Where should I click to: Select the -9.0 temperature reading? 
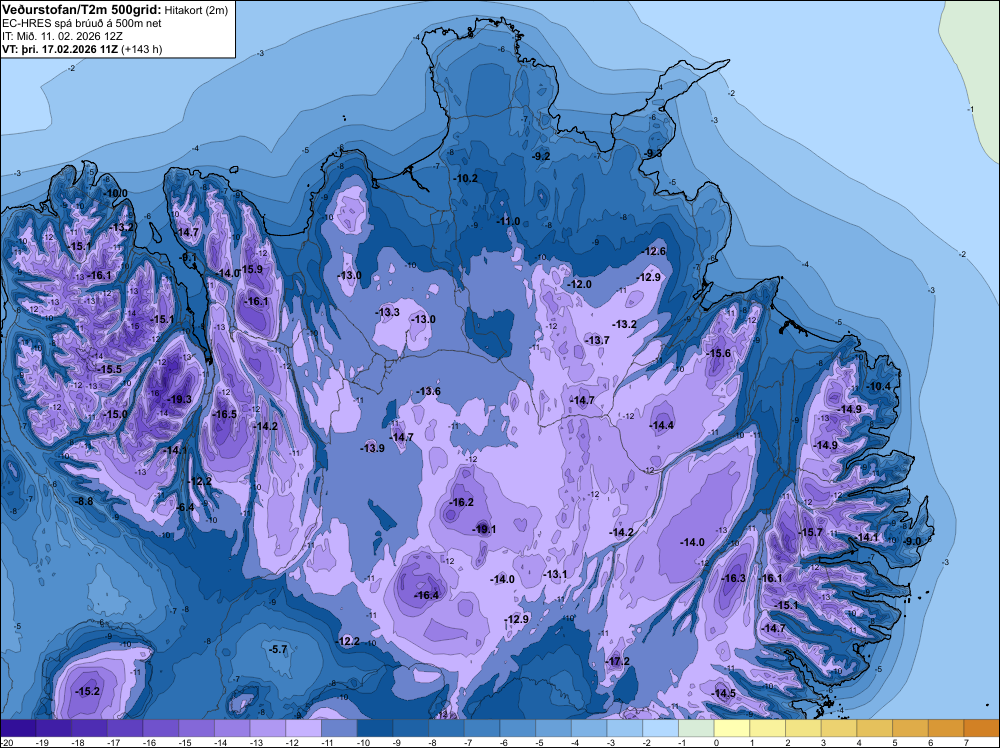[913, 541]
